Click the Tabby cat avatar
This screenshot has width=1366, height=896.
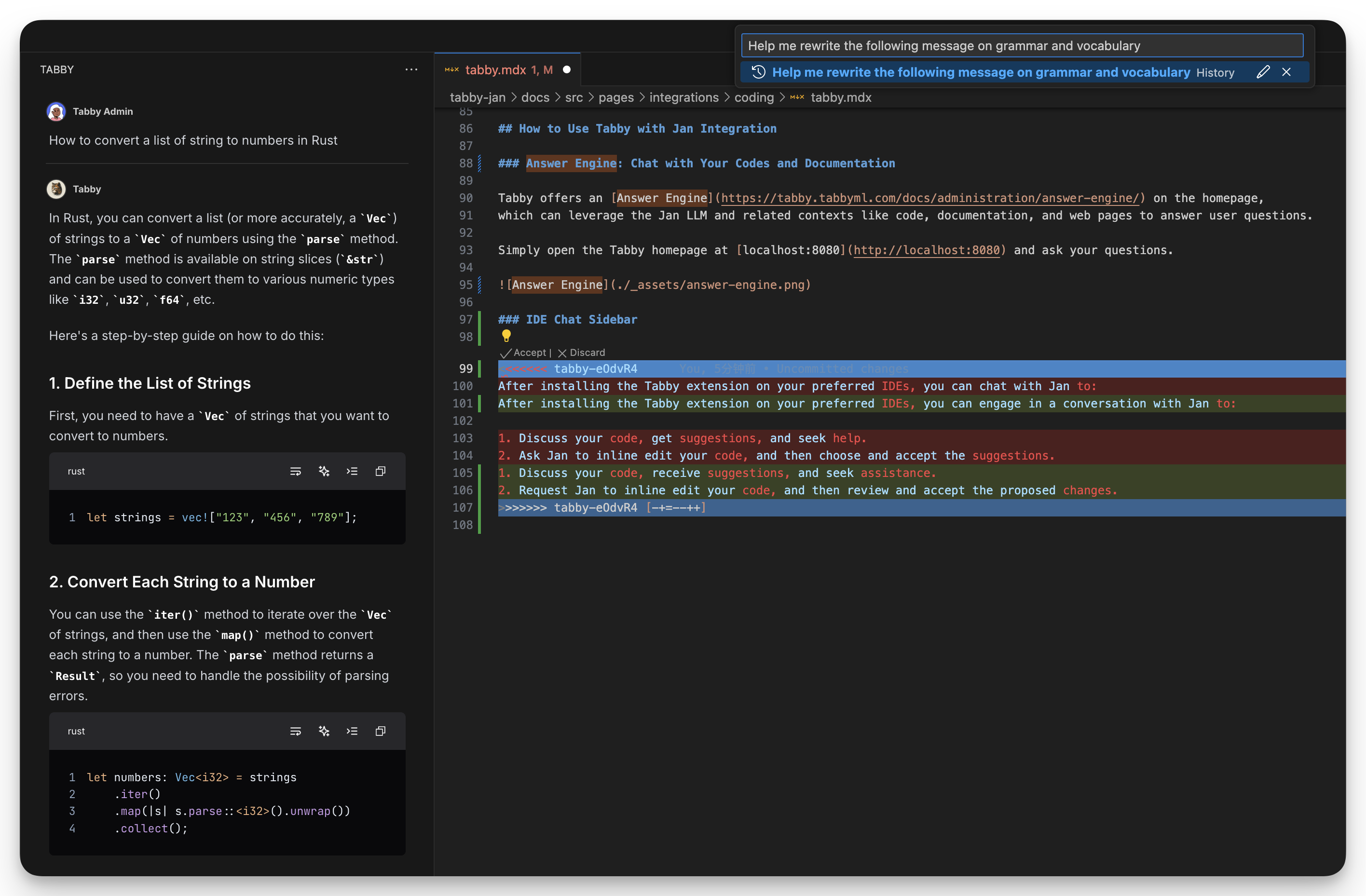point(55,189)
